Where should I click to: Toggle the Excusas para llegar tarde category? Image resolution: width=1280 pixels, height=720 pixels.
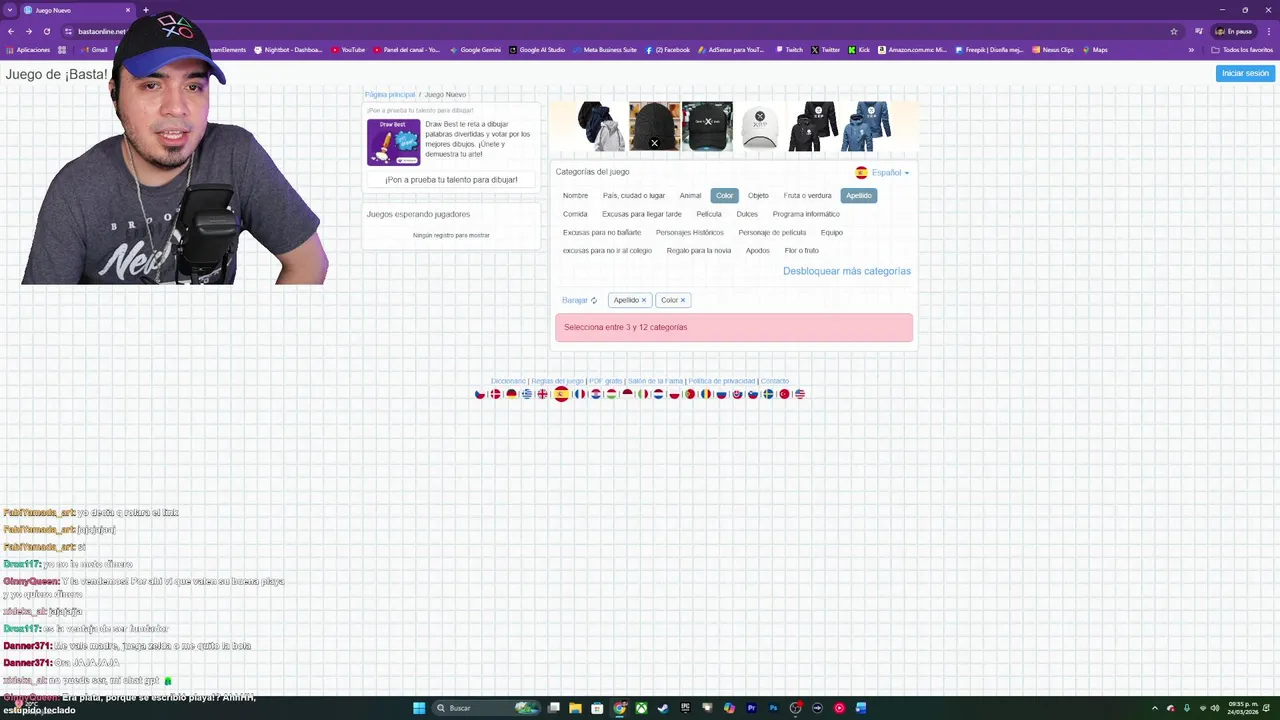point(641,214)
